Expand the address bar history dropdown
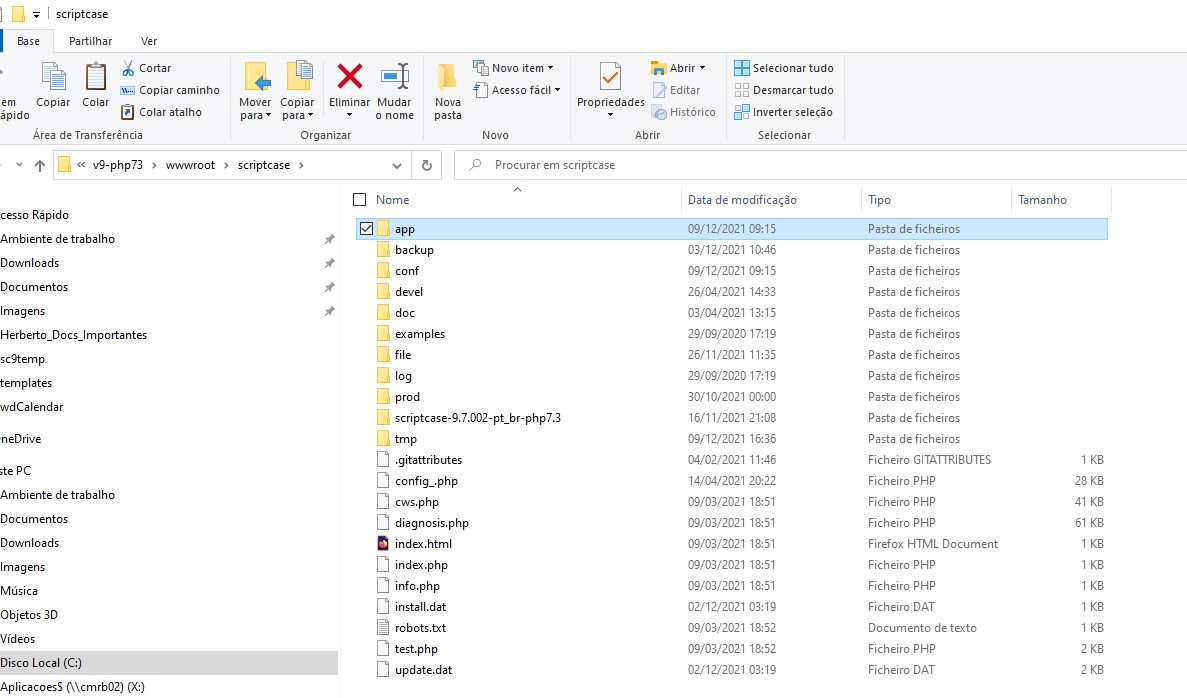 pyautogui.click(x=397, y=165)
